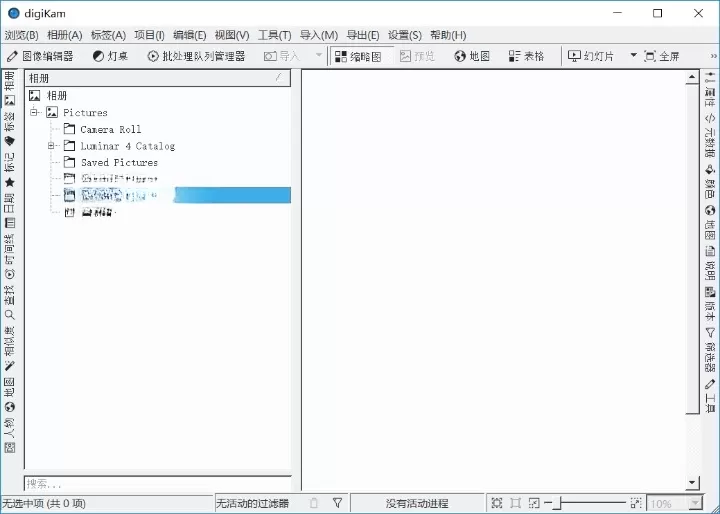
Task: Open the 导入(M) menu
Action: (319, 35)
